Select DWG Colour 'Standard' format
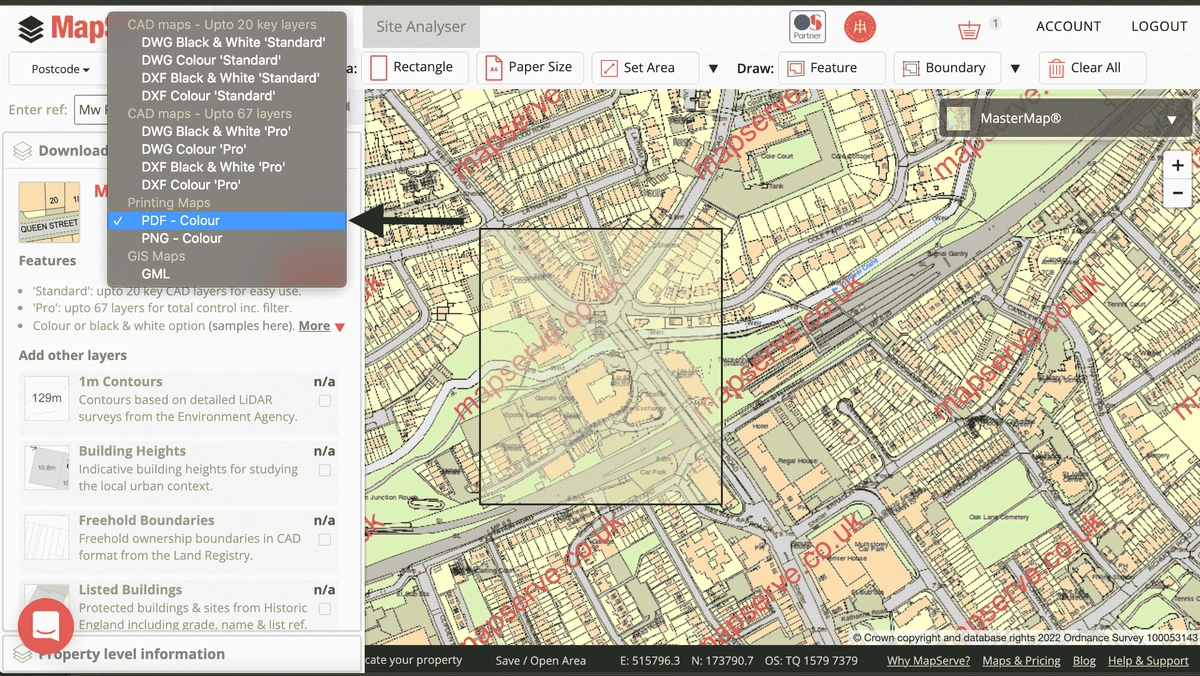The width and height of the screenshot is (1200, 676). [x=227, y=60]
